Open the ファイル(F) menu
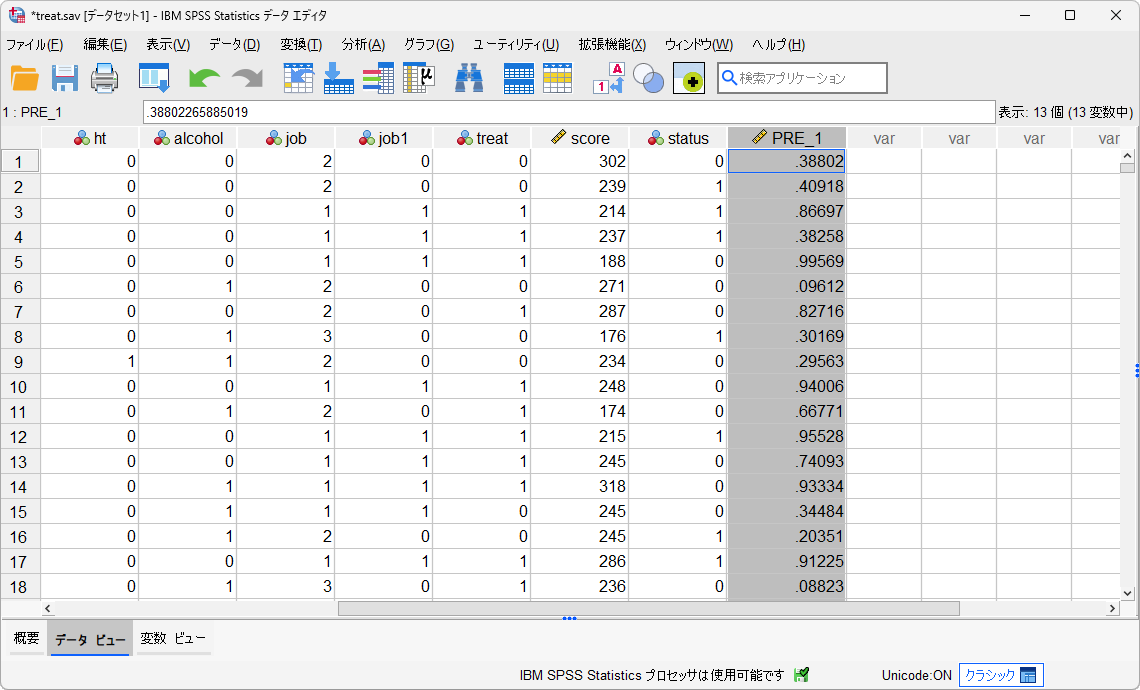Image resolution: width=1140 pixels, height=690 pixels. 34,45
